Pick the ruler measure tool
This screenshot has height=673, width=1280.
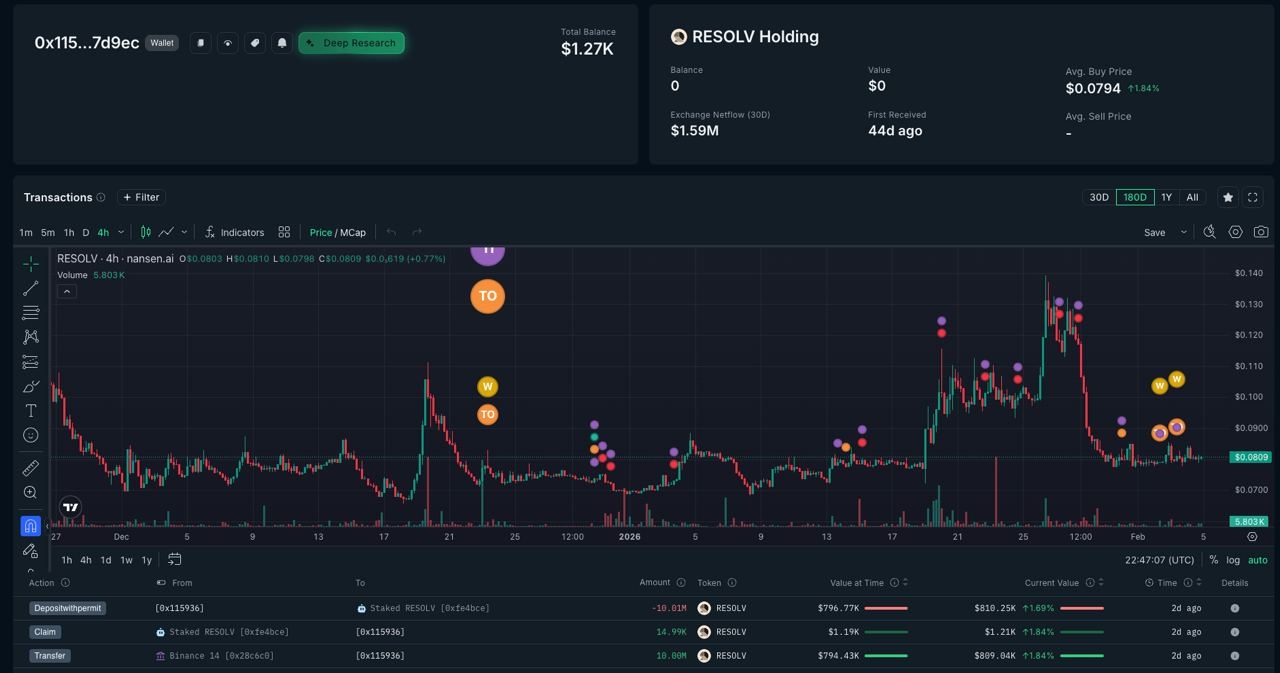(31, 468)
